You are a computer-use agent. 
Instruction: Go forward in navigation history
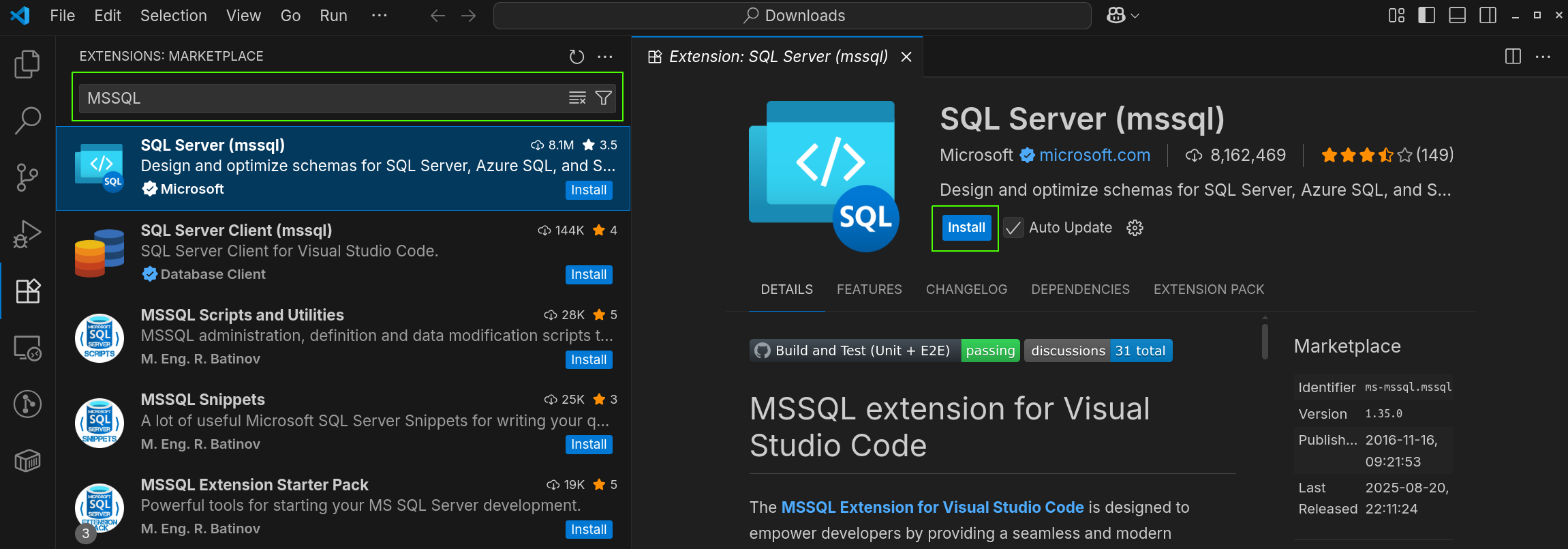[468, 16]
